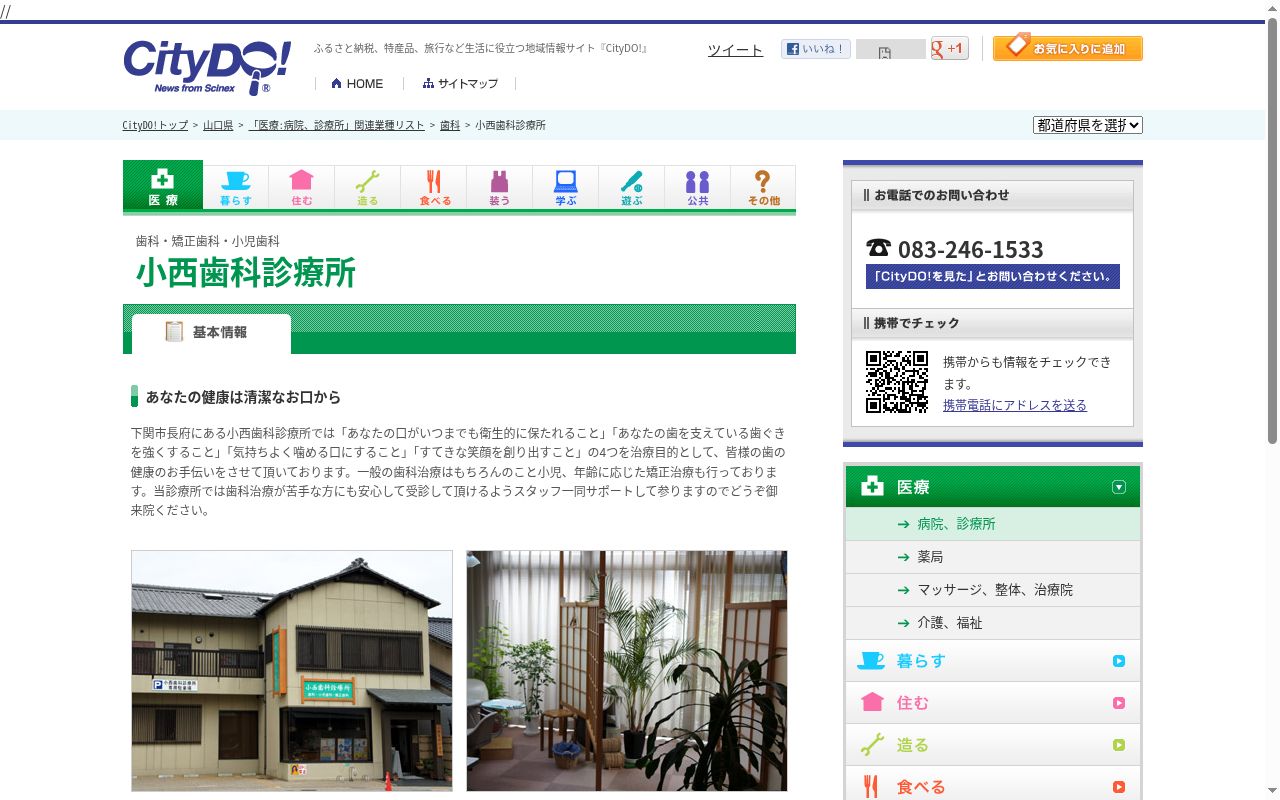Select the 装う clothing icon
This screenshot has width=1280, height=800.
[x=500, y=187]
